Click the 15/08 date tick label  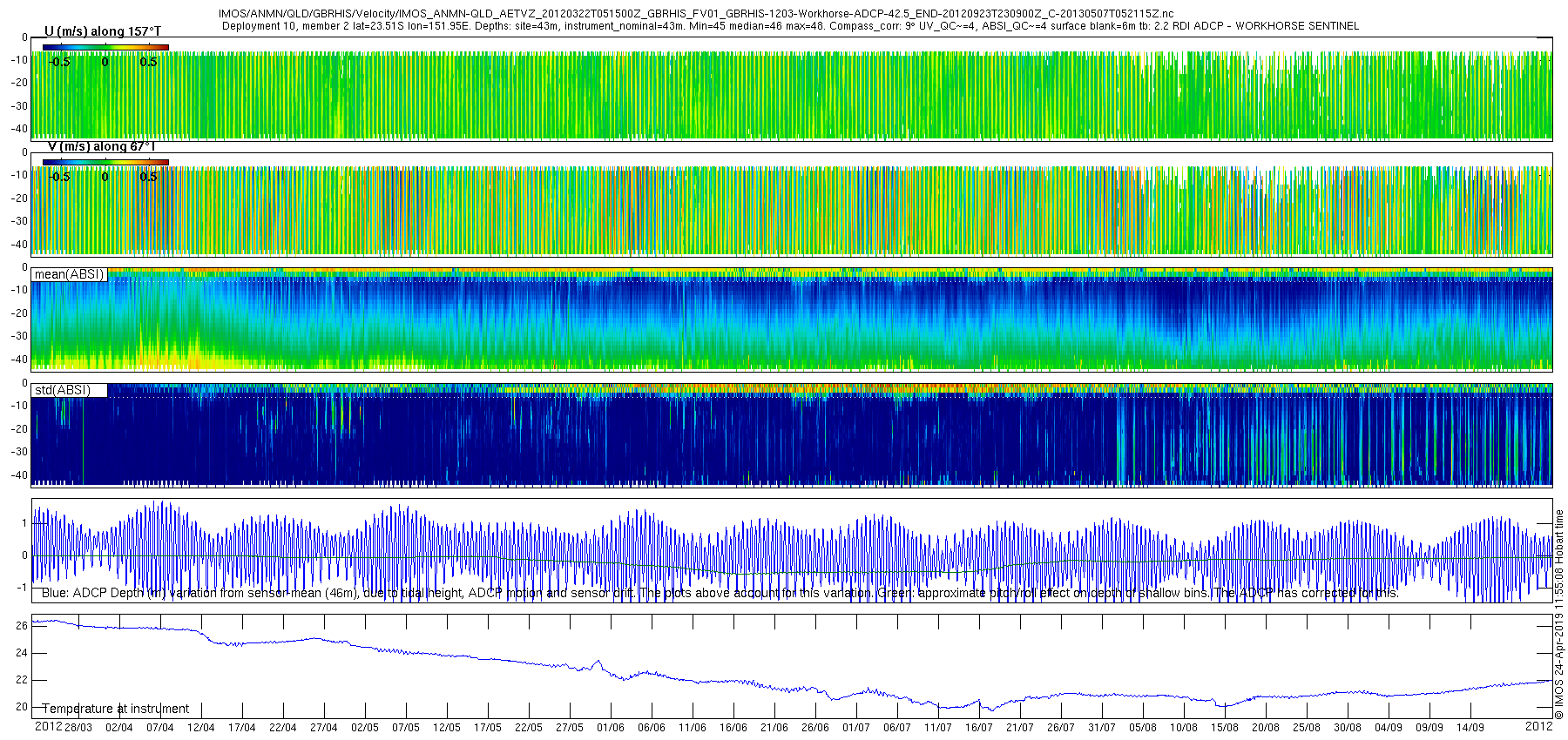click(x=1224, y=728)
